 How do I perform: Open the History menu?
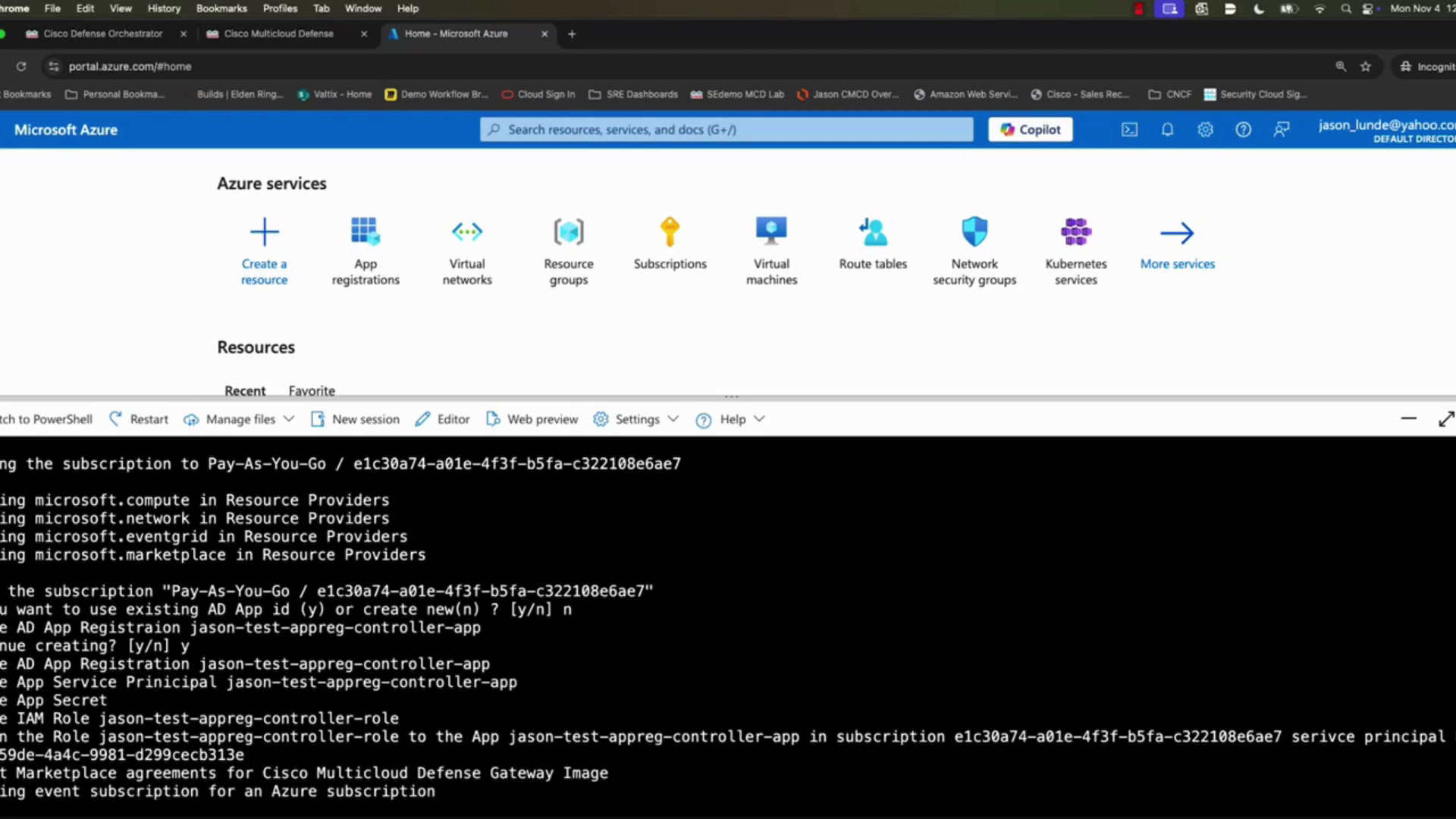(164, 8)
